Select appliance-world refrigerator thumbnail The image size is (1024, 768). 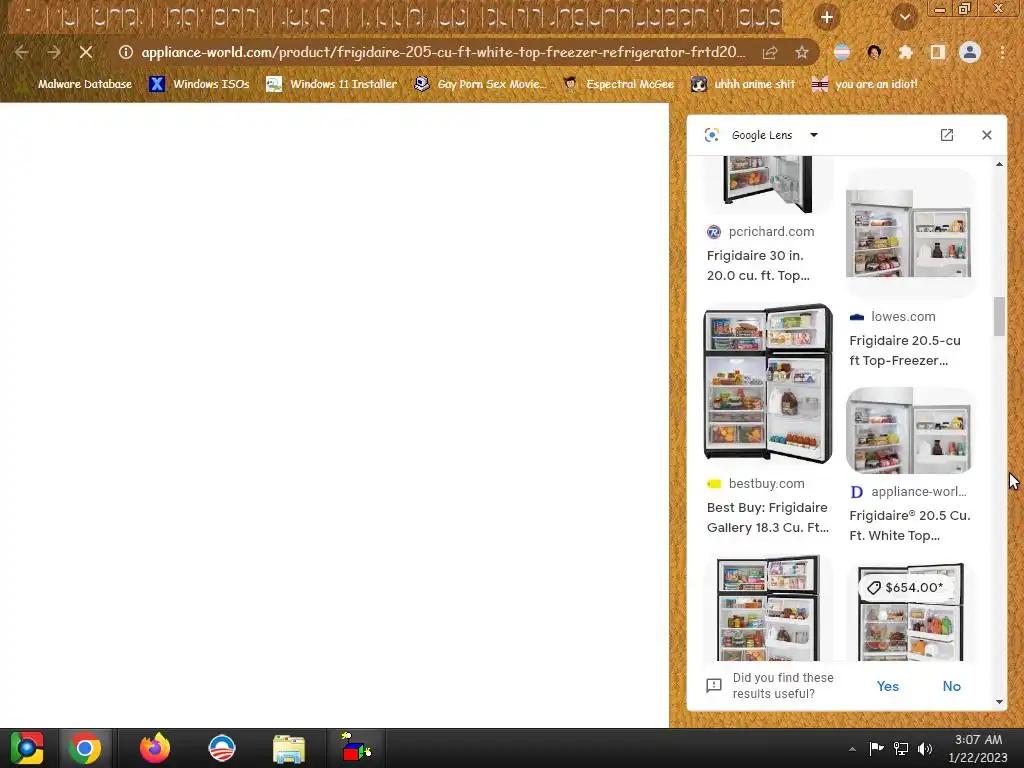pyautogui.click(x=908, y=430)
